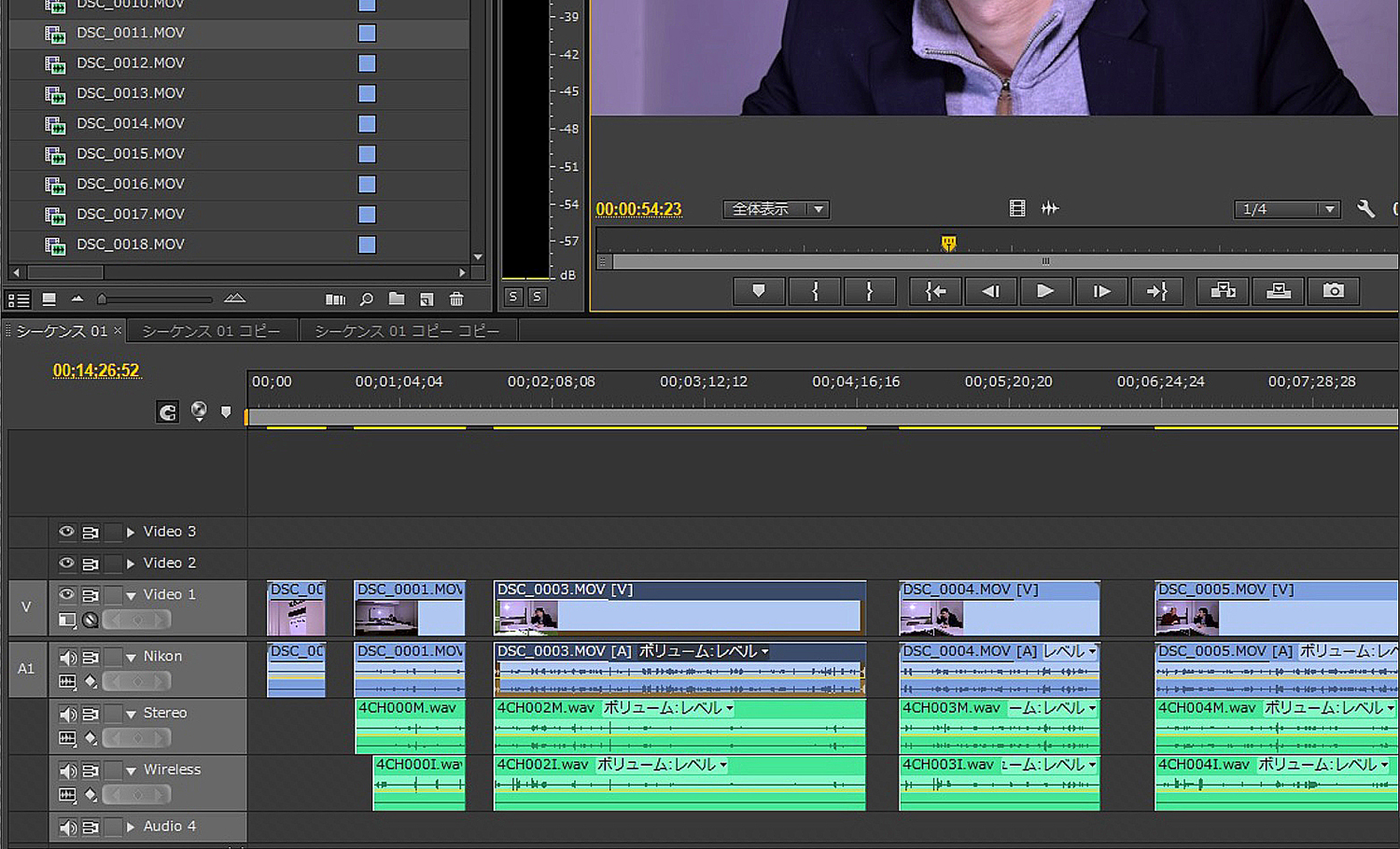Screen dimensions: 1400x849
Task: Open monitor settings wrench icon
Action: pyautogui.click(x=1365, y=209)
